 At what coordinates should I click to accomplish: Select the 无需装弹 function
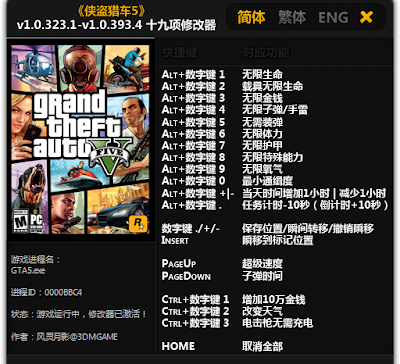point(262,122)
